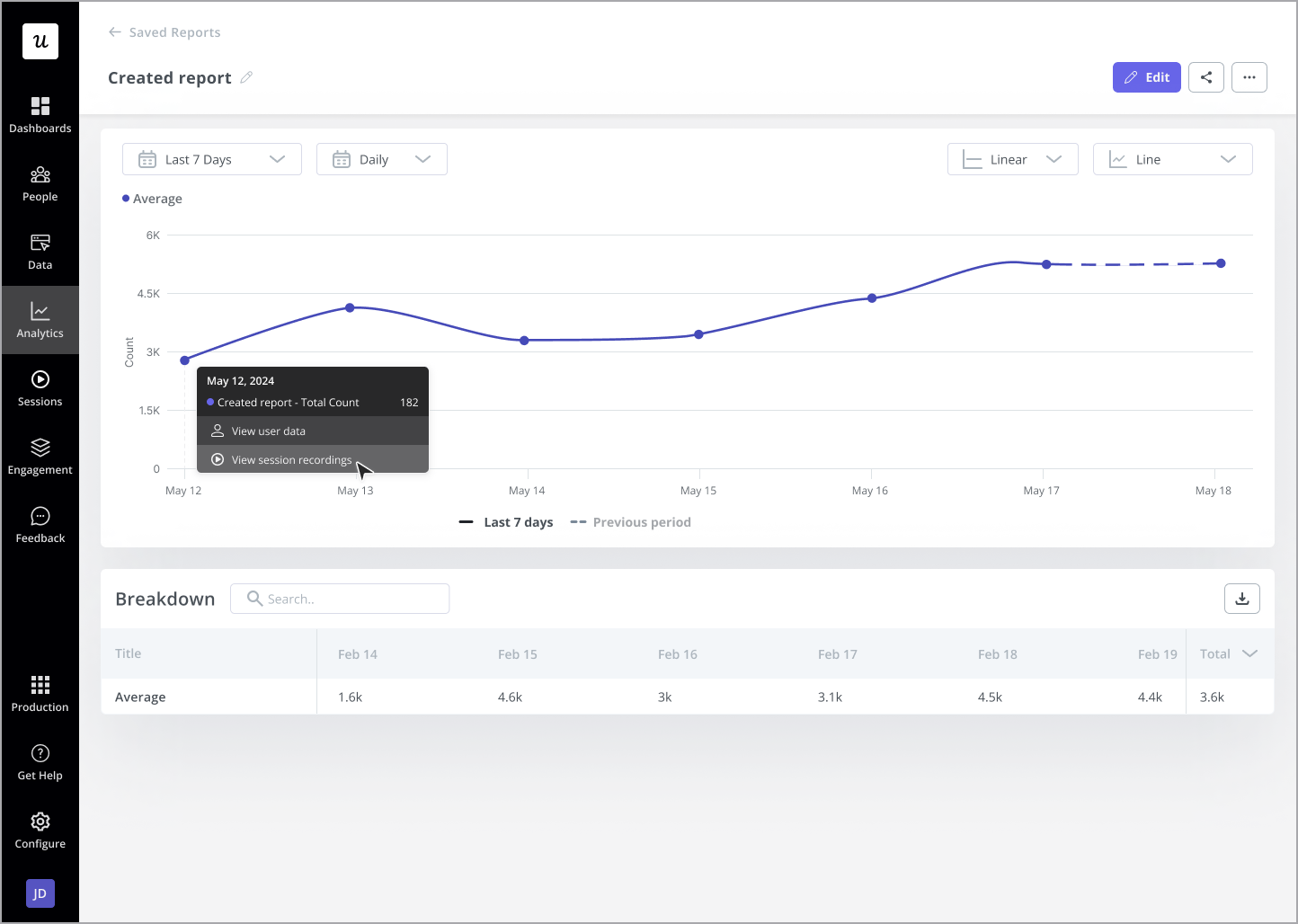Open the Line chart type dropdown
This screenshot has width=1298, height=924.
[1172, 159]
